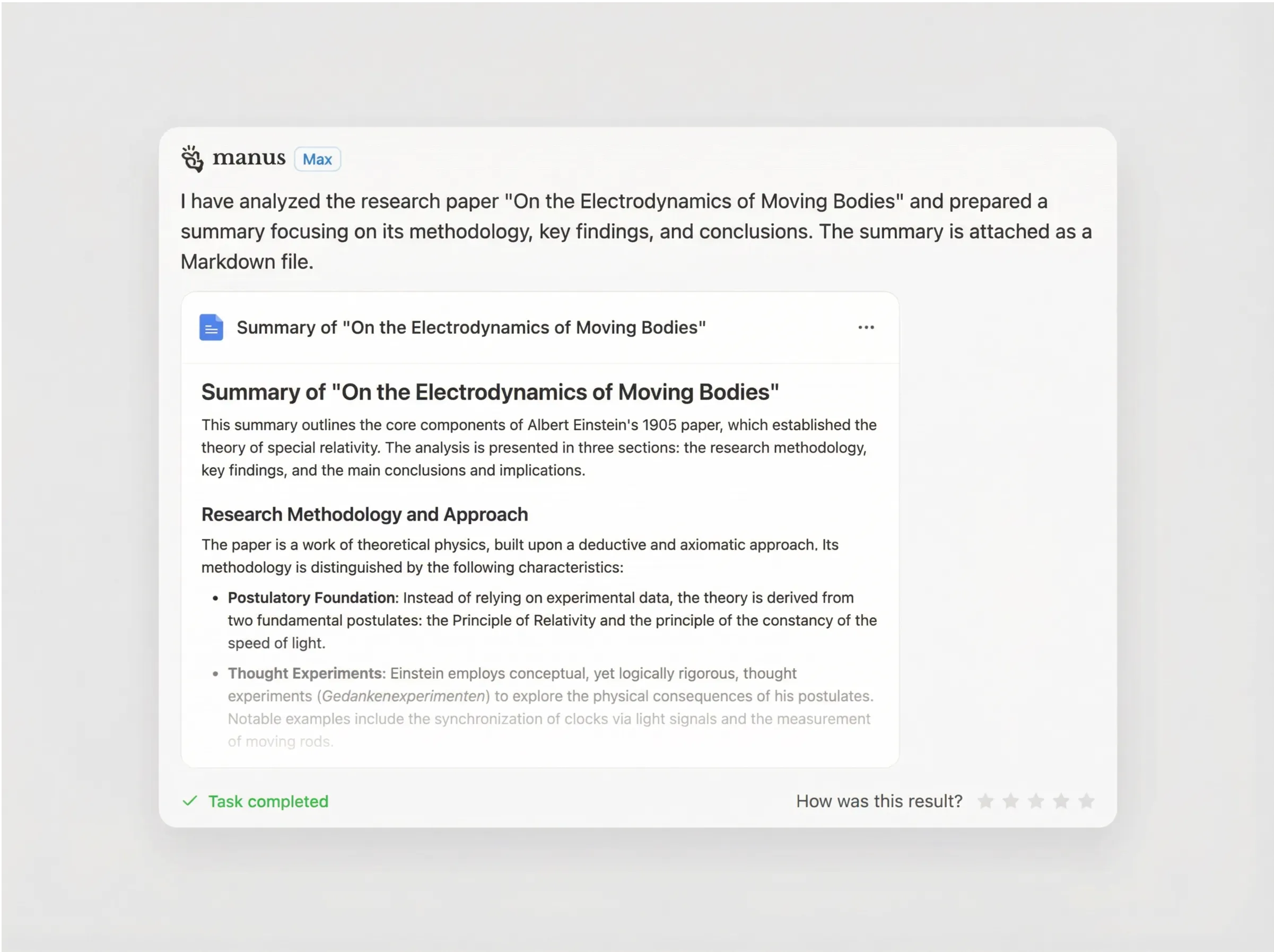This screenshot has height=952, width=1274.
Task: Open the attached summary file title
Action: (x=470, y=327)
